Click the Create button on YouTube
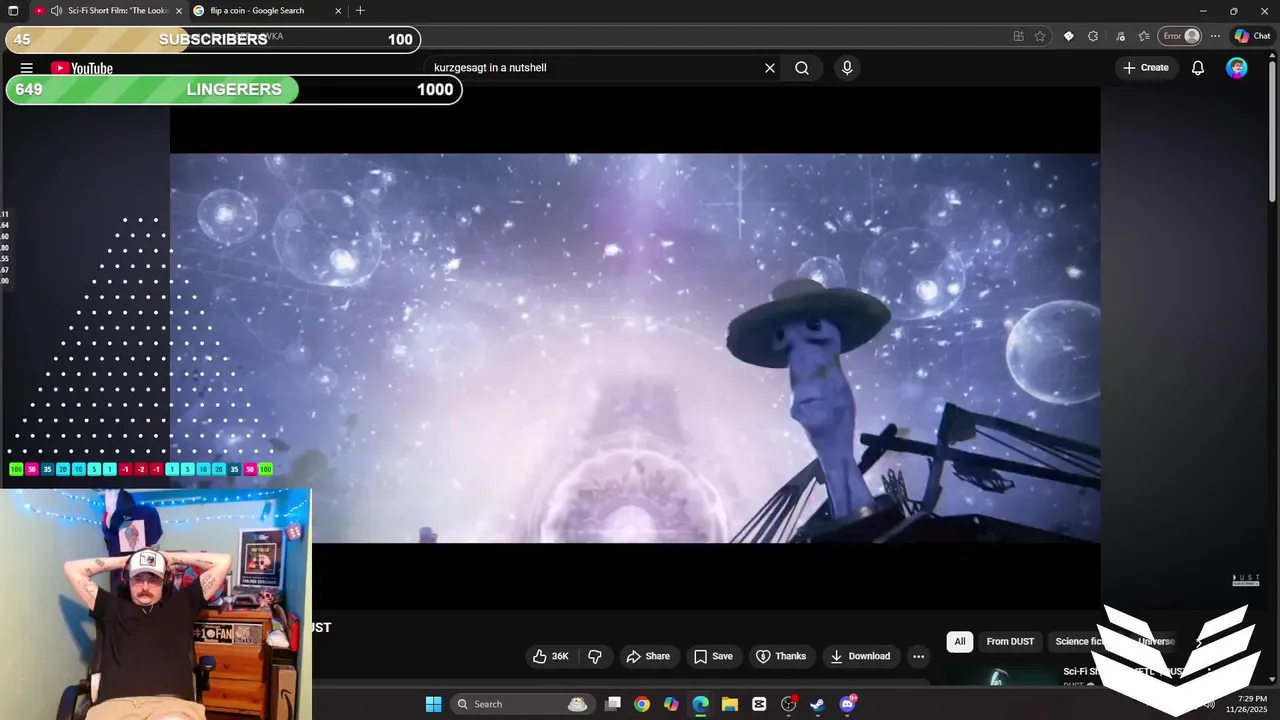Screen dimensions: 1280x720 tap(1146, 68)
